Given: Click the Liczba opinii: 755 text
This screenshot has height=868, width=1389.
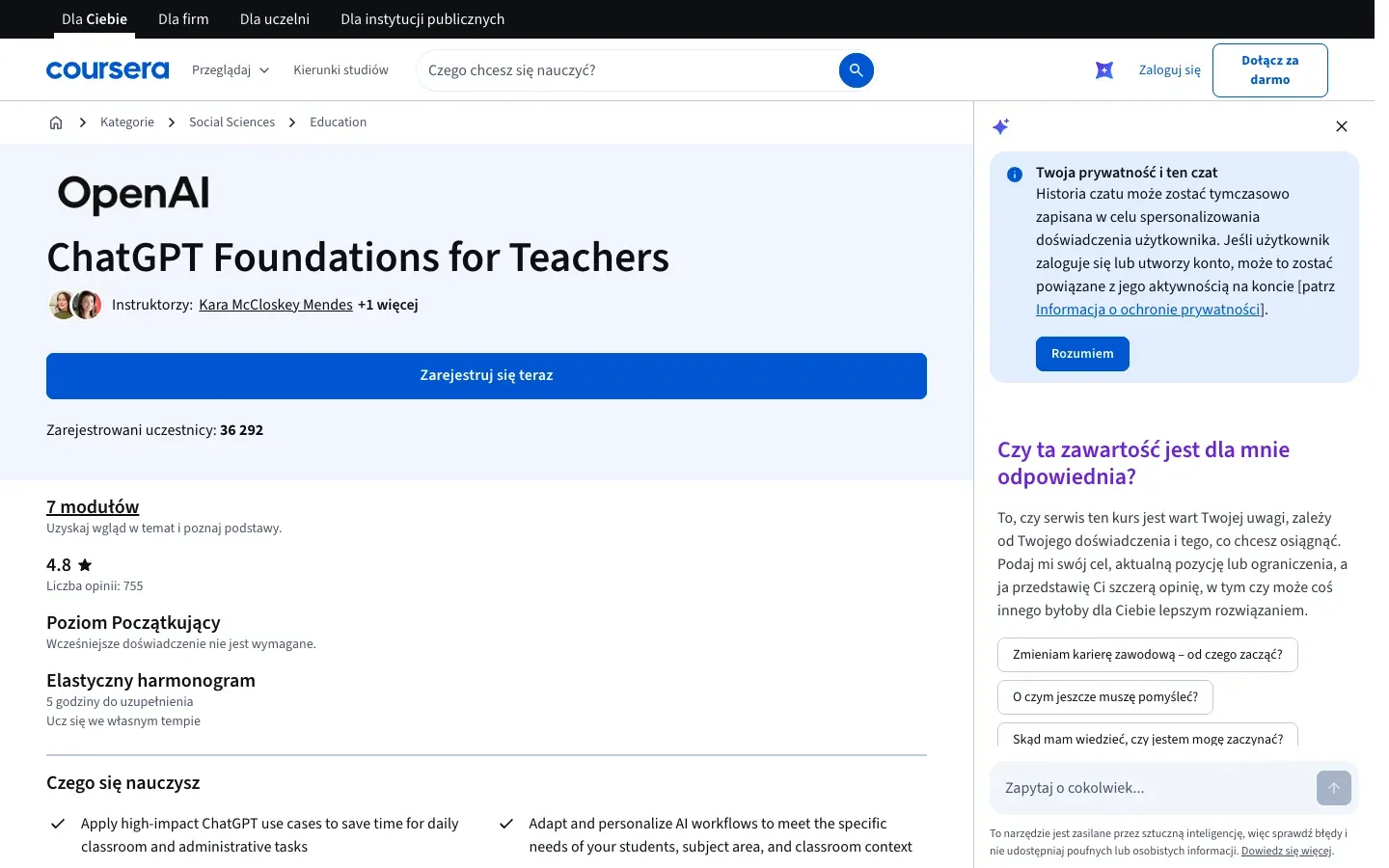Looking at the screenshot, I should click(x=95, y=586).
